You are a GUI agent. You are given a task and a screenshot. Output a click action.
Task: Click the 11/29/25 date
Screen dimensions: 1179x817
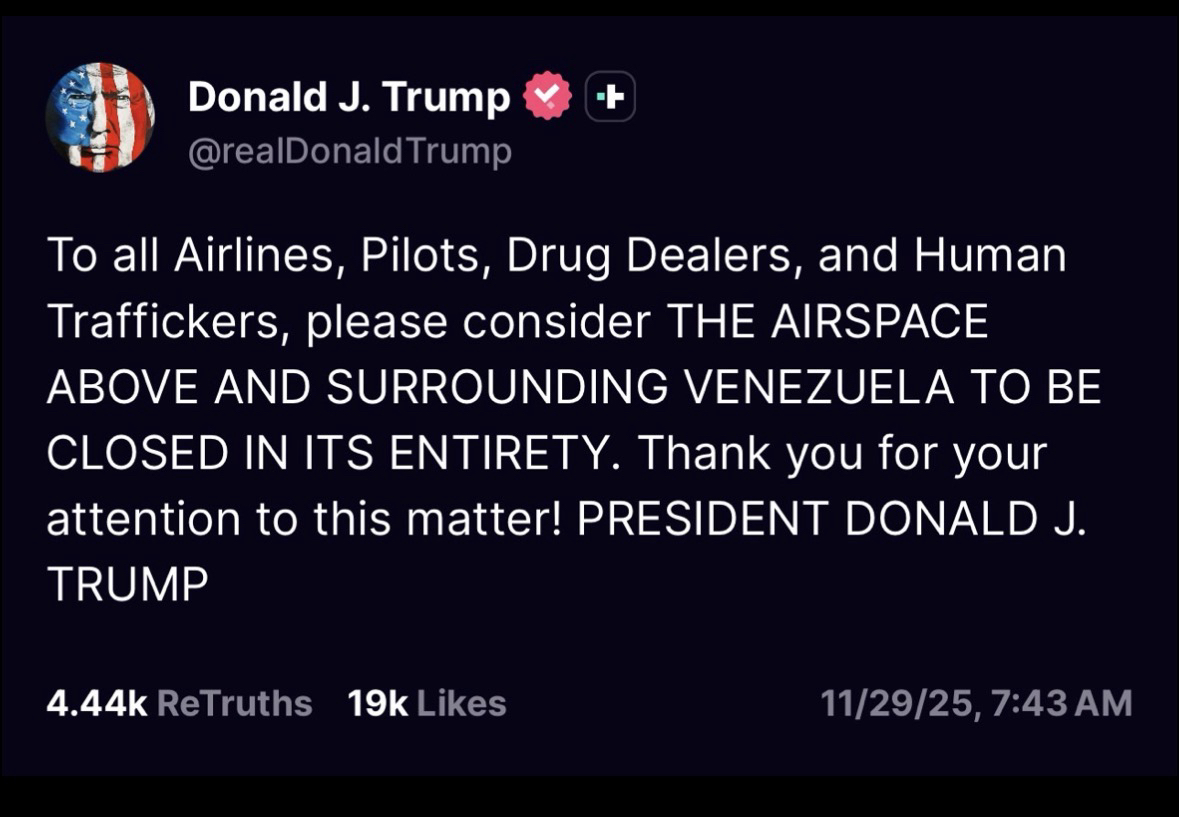coord(896,703)
